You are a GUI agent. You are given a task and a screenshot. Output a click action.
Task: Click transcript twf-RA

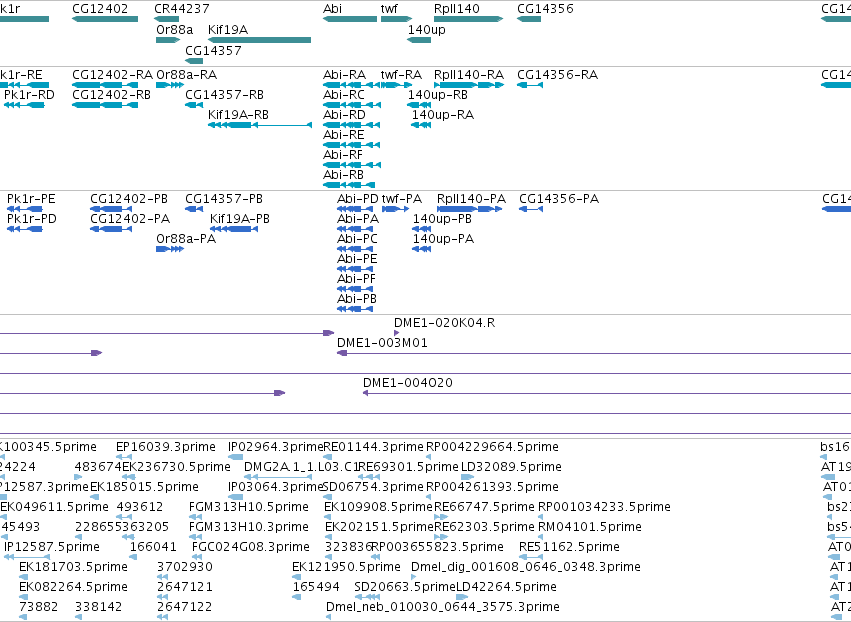click(x=396, y=85)
